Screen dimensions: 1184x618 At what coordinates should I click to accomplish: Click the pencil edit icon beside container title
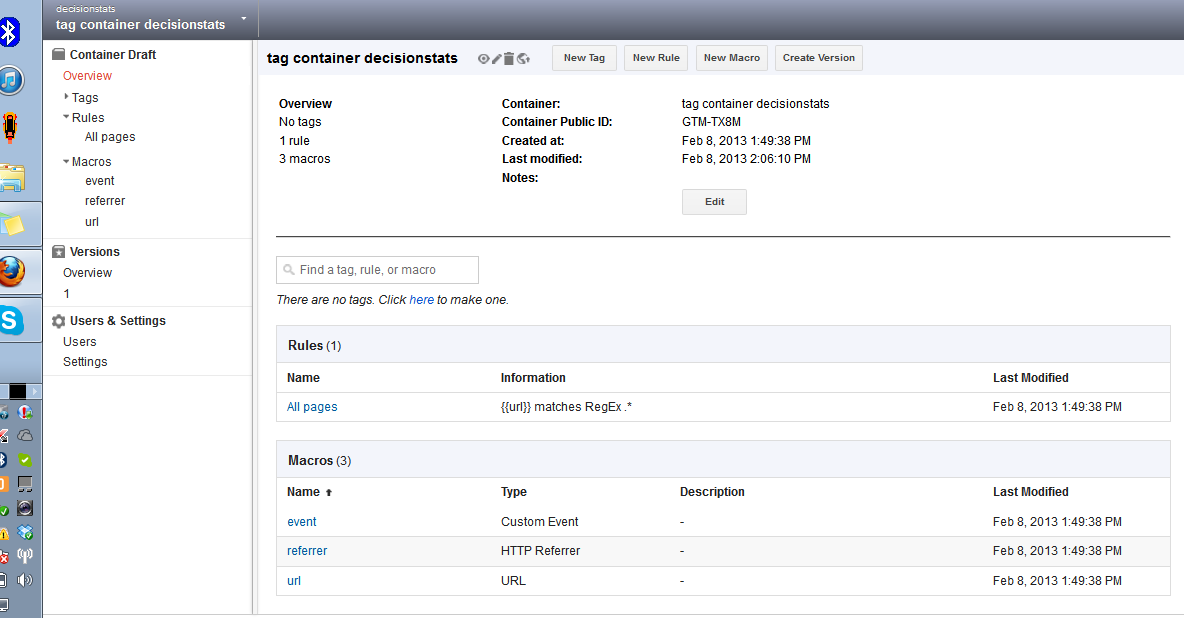pyautogui.click(x=496, y=59)
